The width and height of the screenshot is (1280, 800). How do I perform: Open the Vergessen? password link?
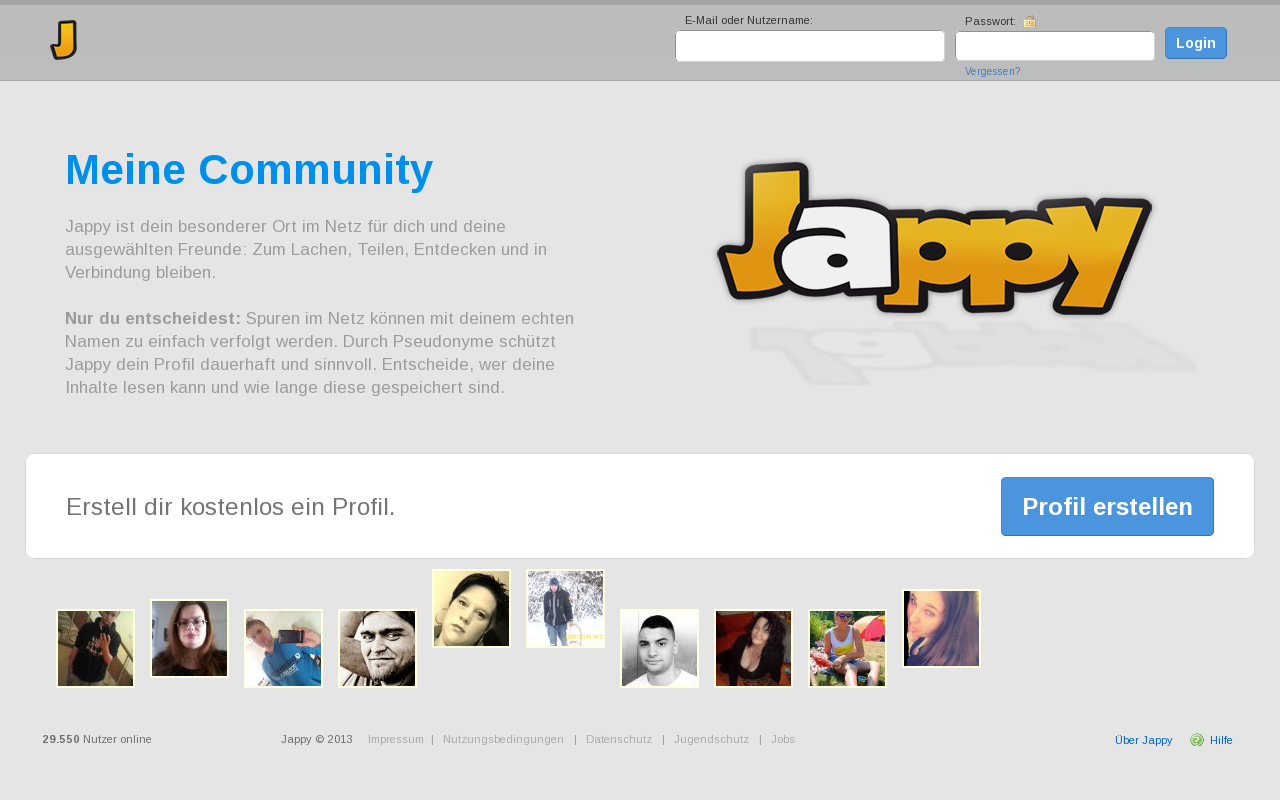993,72
